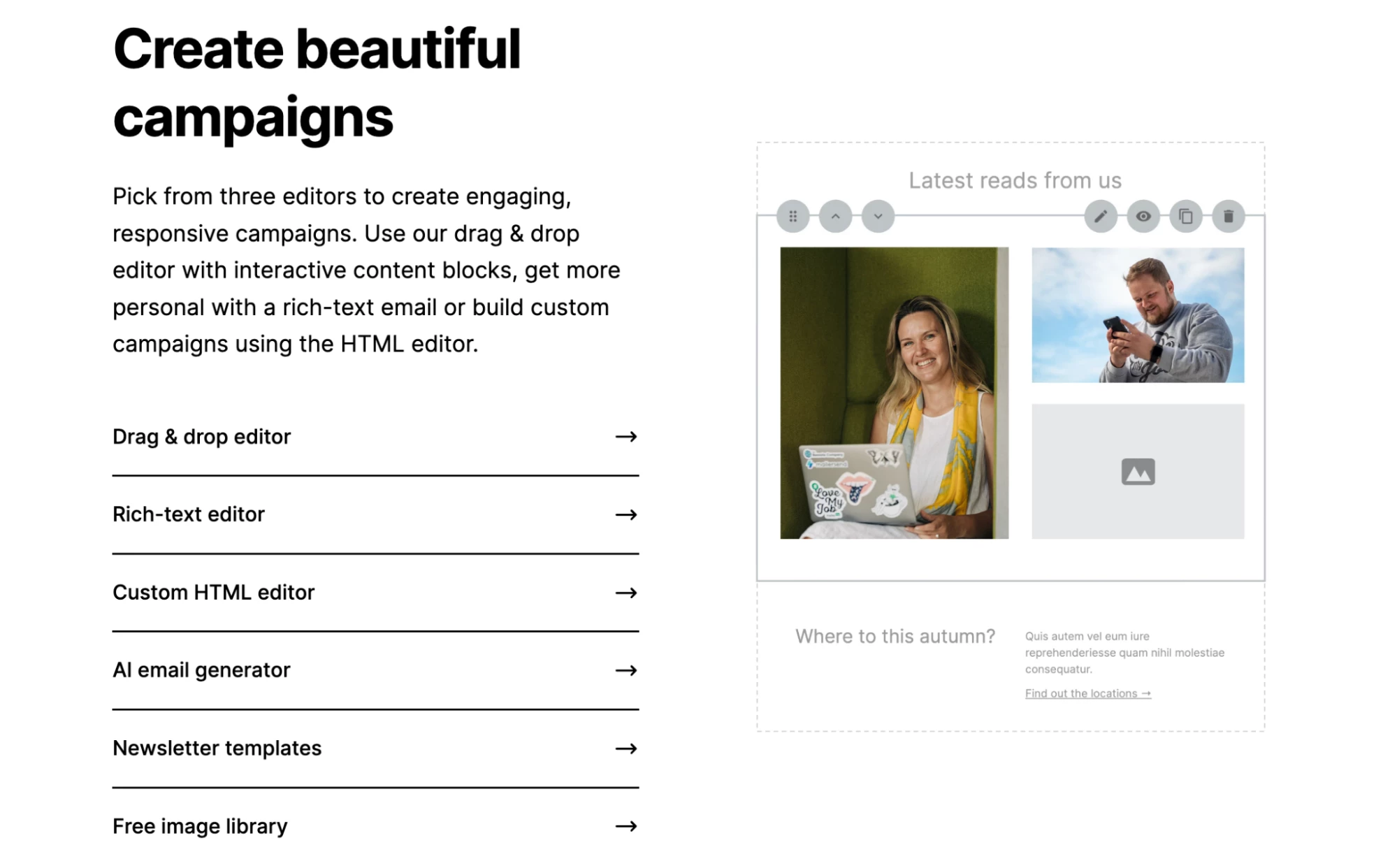Expand the Rich-text editor option
This screenshot has height=868, width=1397.
[x=374, y=514]
